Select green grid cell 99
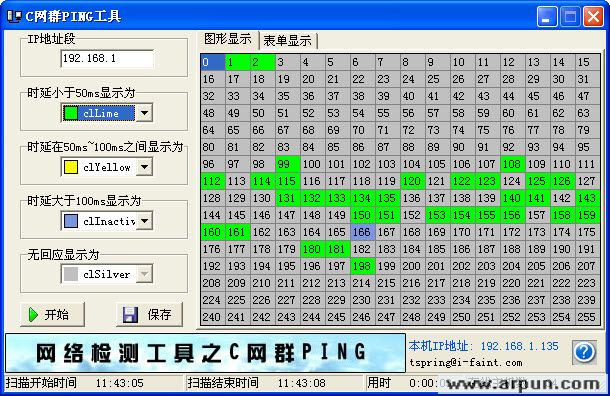This screenshot has height=396, width=610. (x=288, y=164)
